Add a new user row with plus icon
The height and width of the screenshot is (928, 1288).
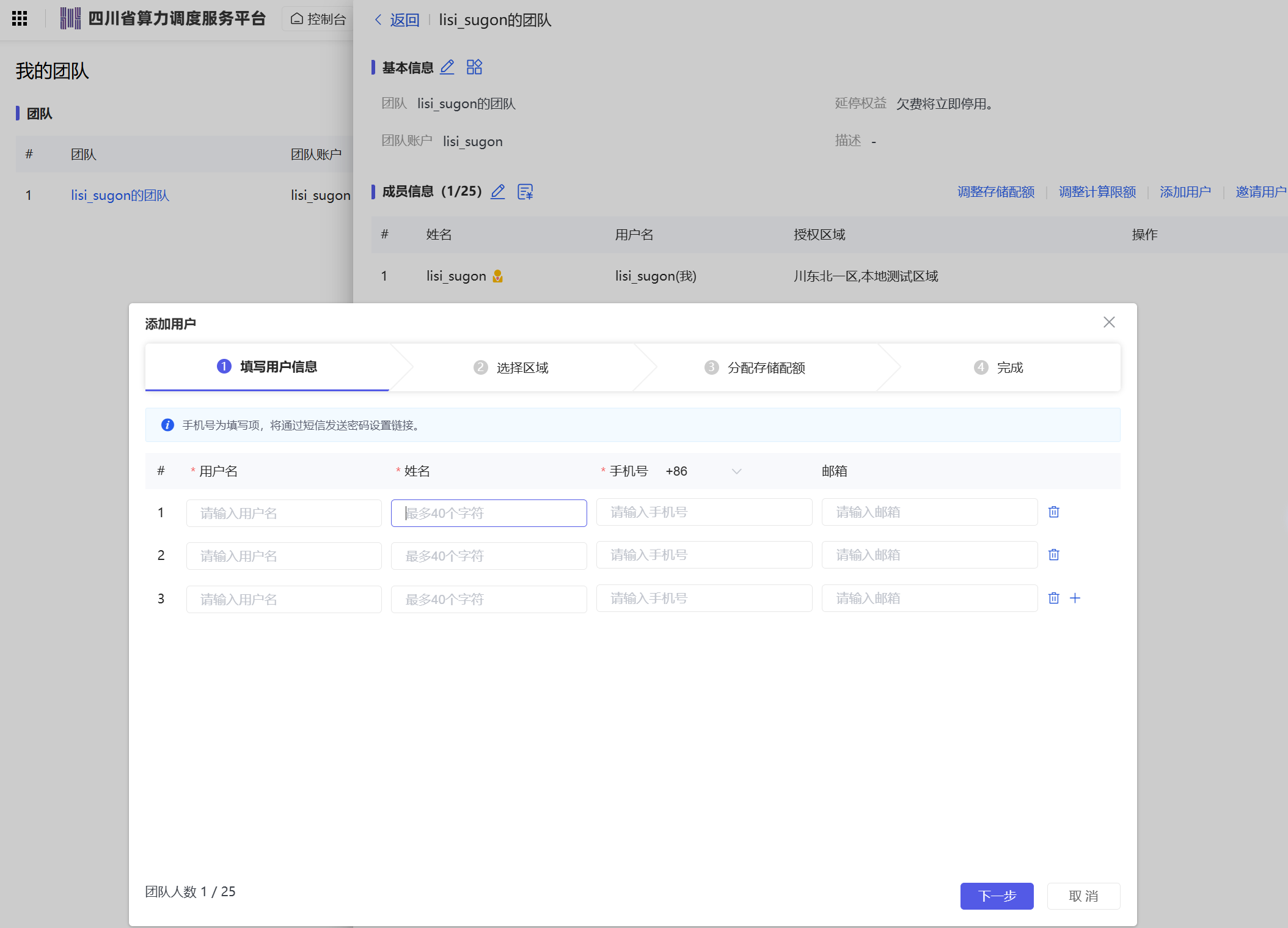(x=1075, y=598)
